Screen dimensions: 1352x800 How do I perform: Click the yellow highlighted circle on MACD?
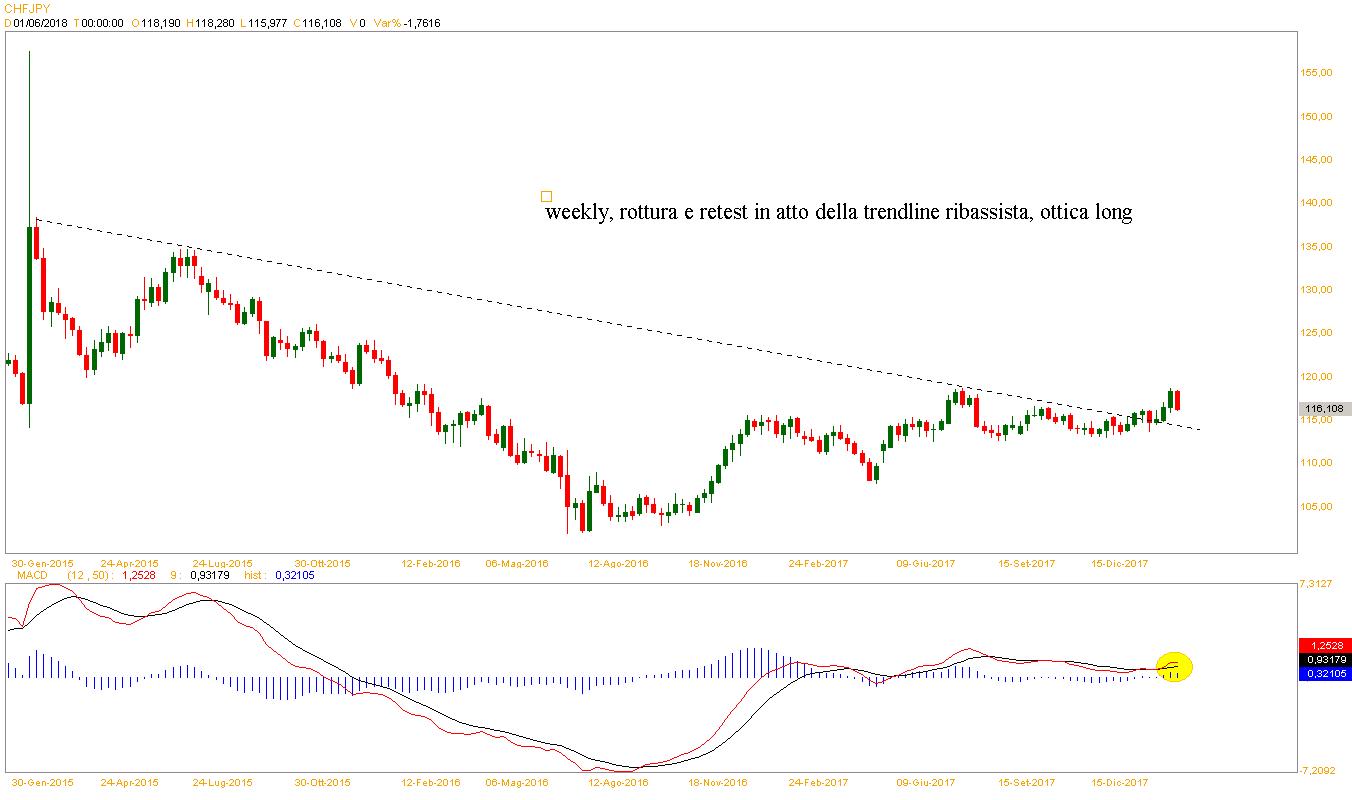(1175, 665)
